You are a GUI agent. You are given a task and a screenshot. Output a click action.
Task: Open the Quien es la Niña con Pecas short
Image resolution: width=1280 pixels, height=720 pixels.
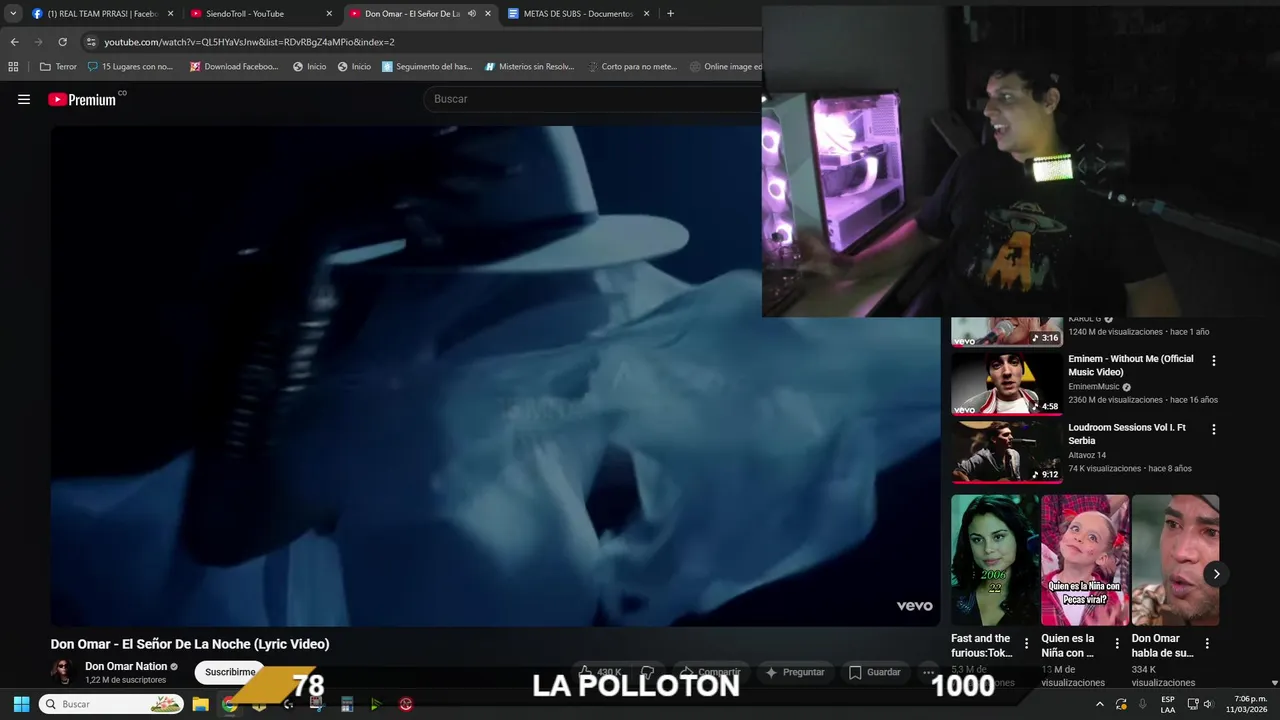click(1085, 560)
